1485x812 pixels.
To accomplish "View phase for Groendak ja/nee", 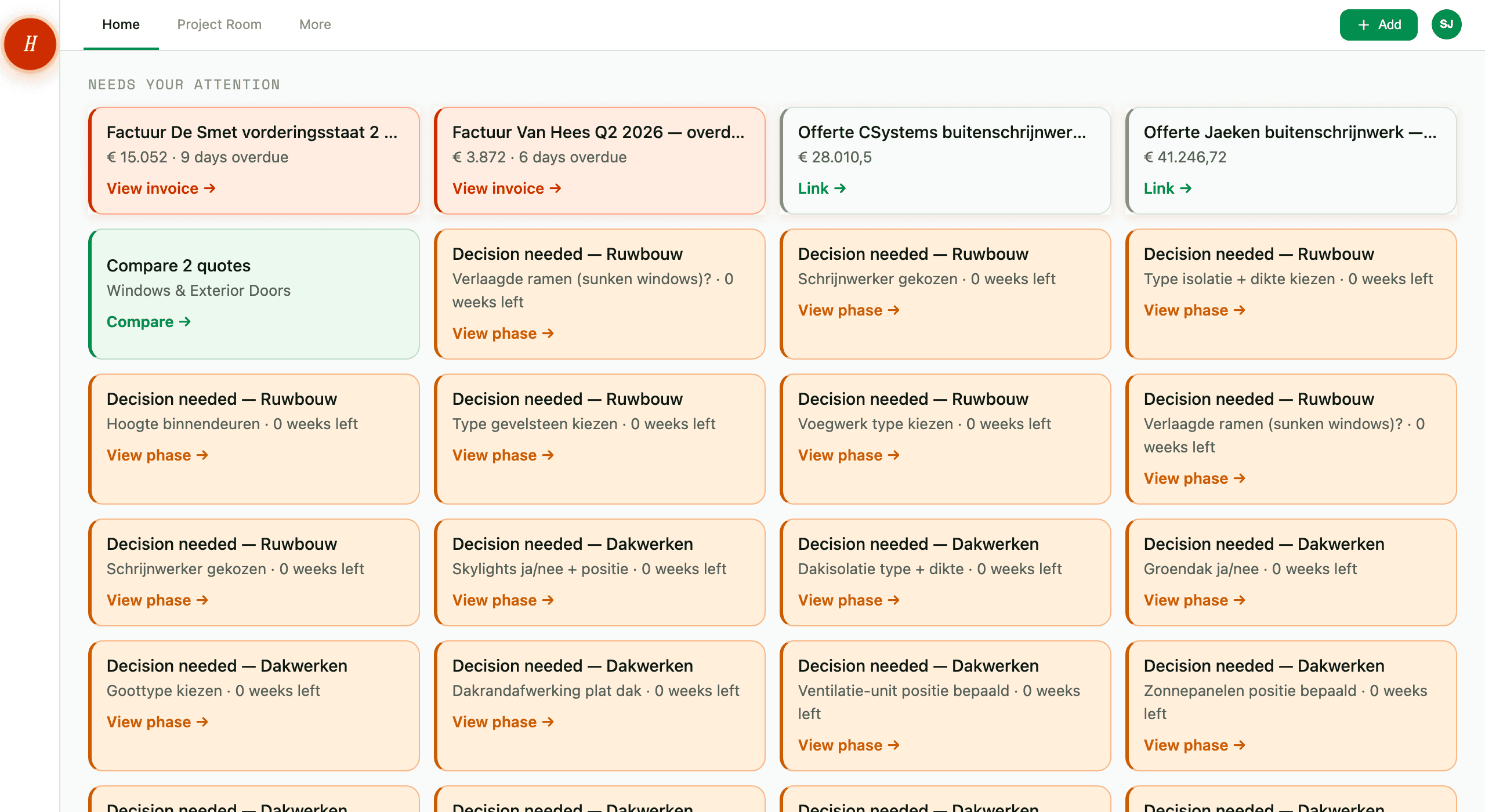I will click(x=1194, y=600).
